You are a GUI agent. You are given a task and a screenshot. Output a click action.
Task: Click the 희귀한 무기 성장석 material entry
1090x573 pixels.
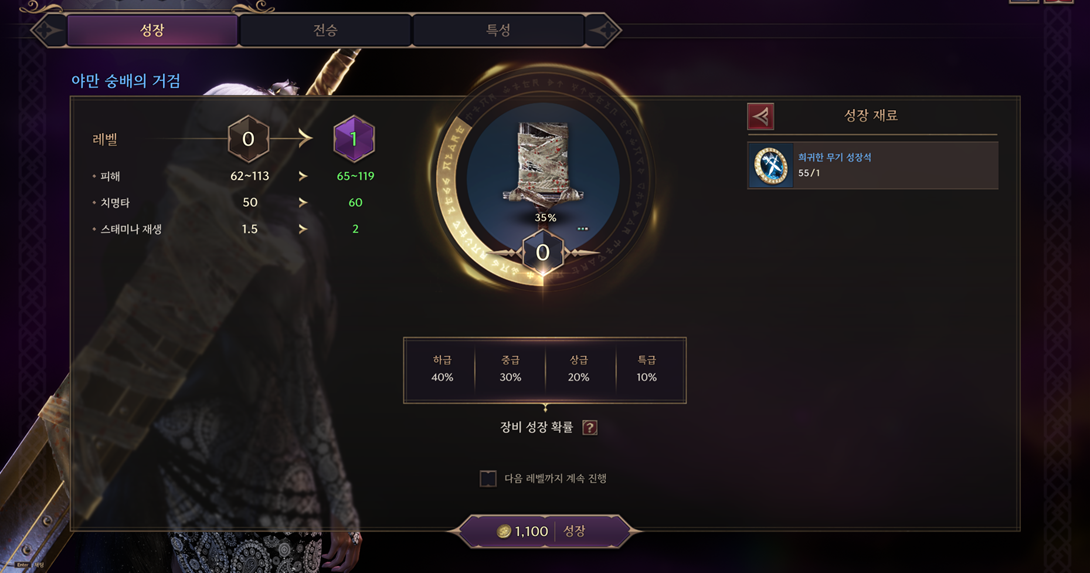(872, 166)
